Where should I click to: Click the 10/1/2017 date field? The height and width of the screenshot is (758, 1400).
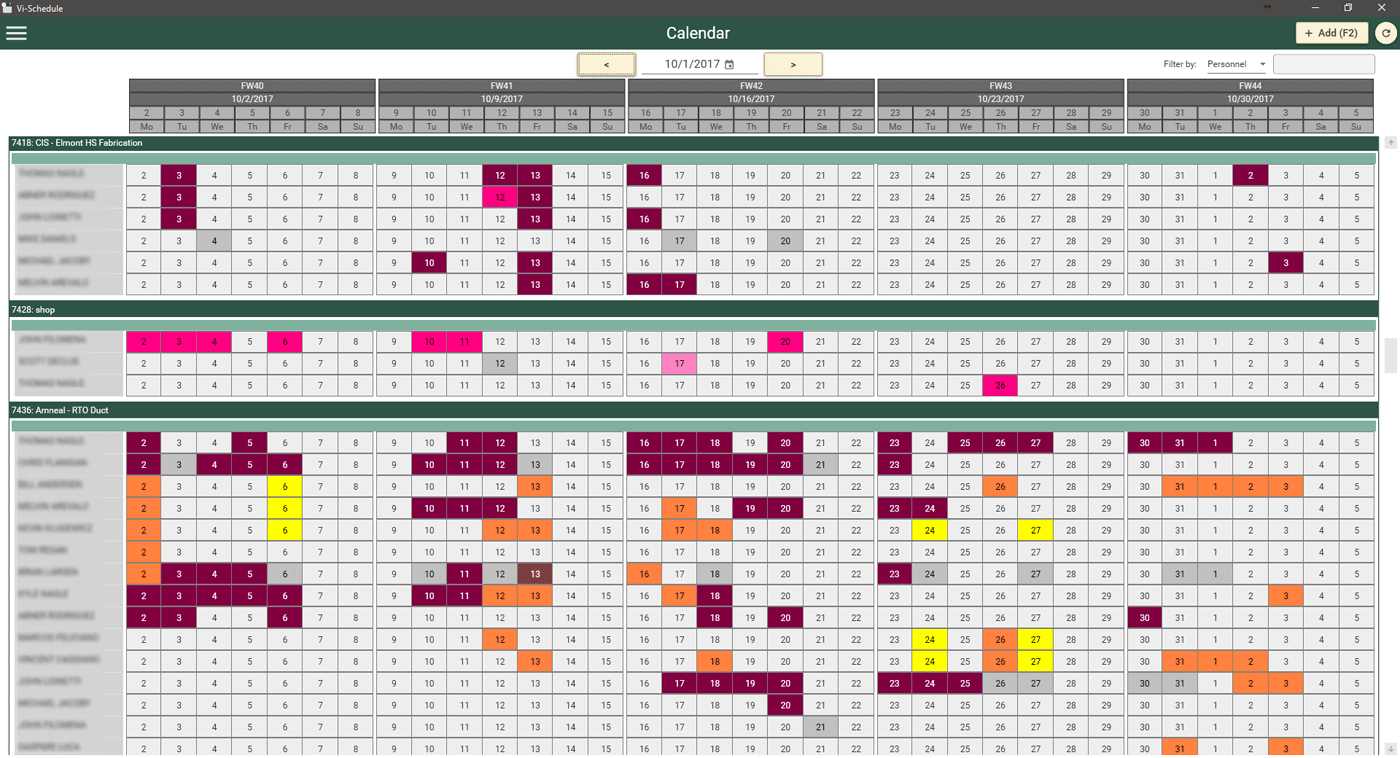[691, 64]
